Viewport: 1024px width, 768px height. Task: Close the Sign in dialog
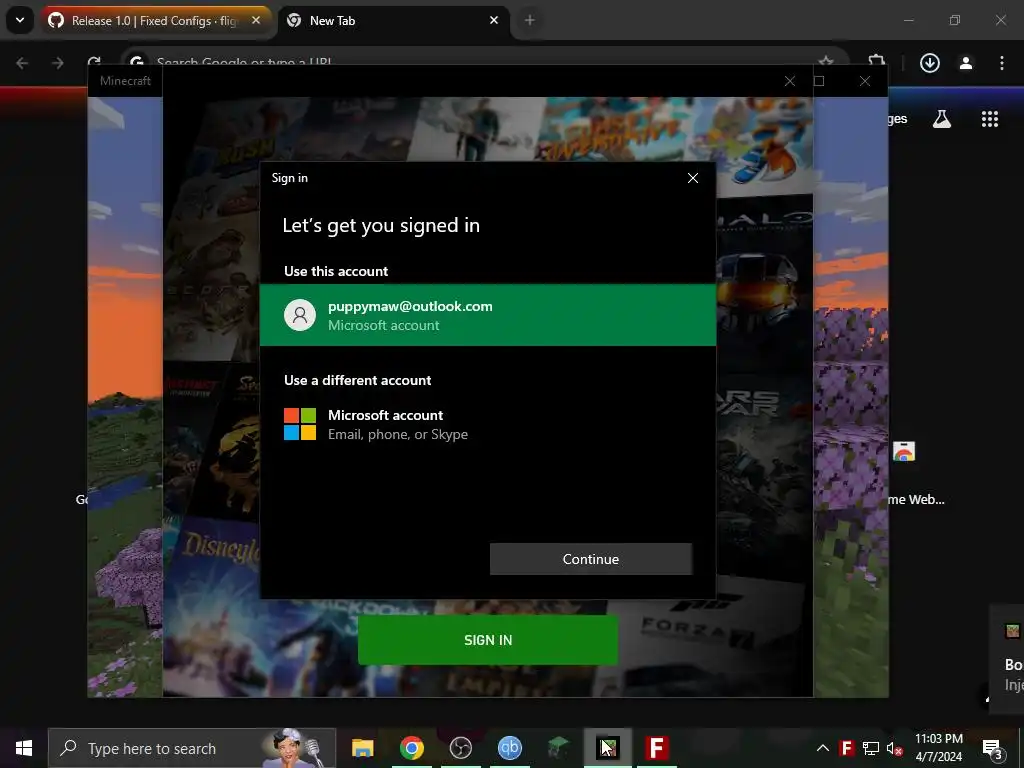pyautogui.click(x=693, y=178)
